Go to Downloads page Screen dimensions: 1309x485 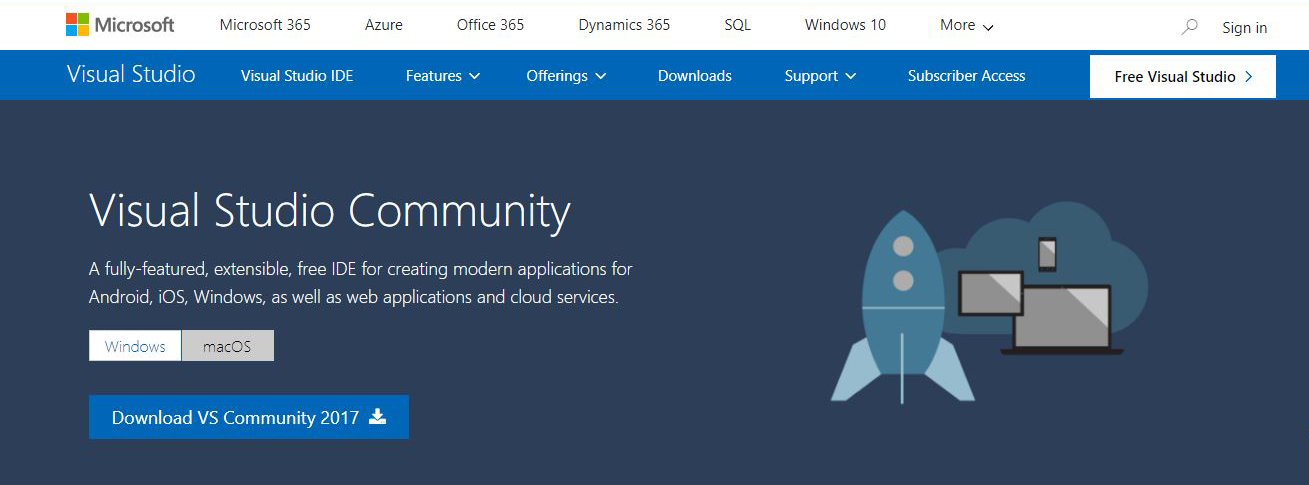[x=695, y=76]
